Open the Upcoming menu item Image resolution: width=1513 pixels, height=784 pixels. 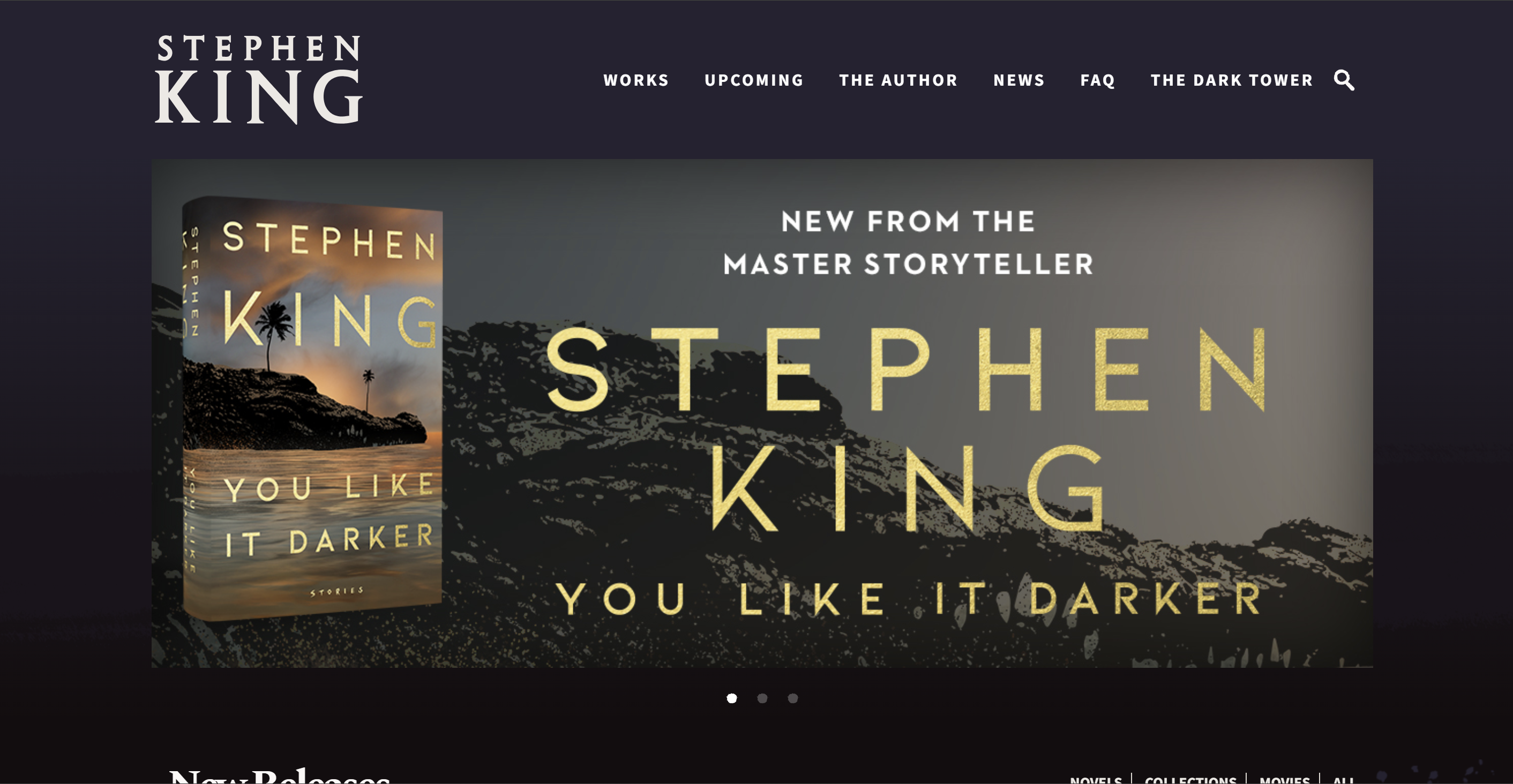[x=754, y=80]
